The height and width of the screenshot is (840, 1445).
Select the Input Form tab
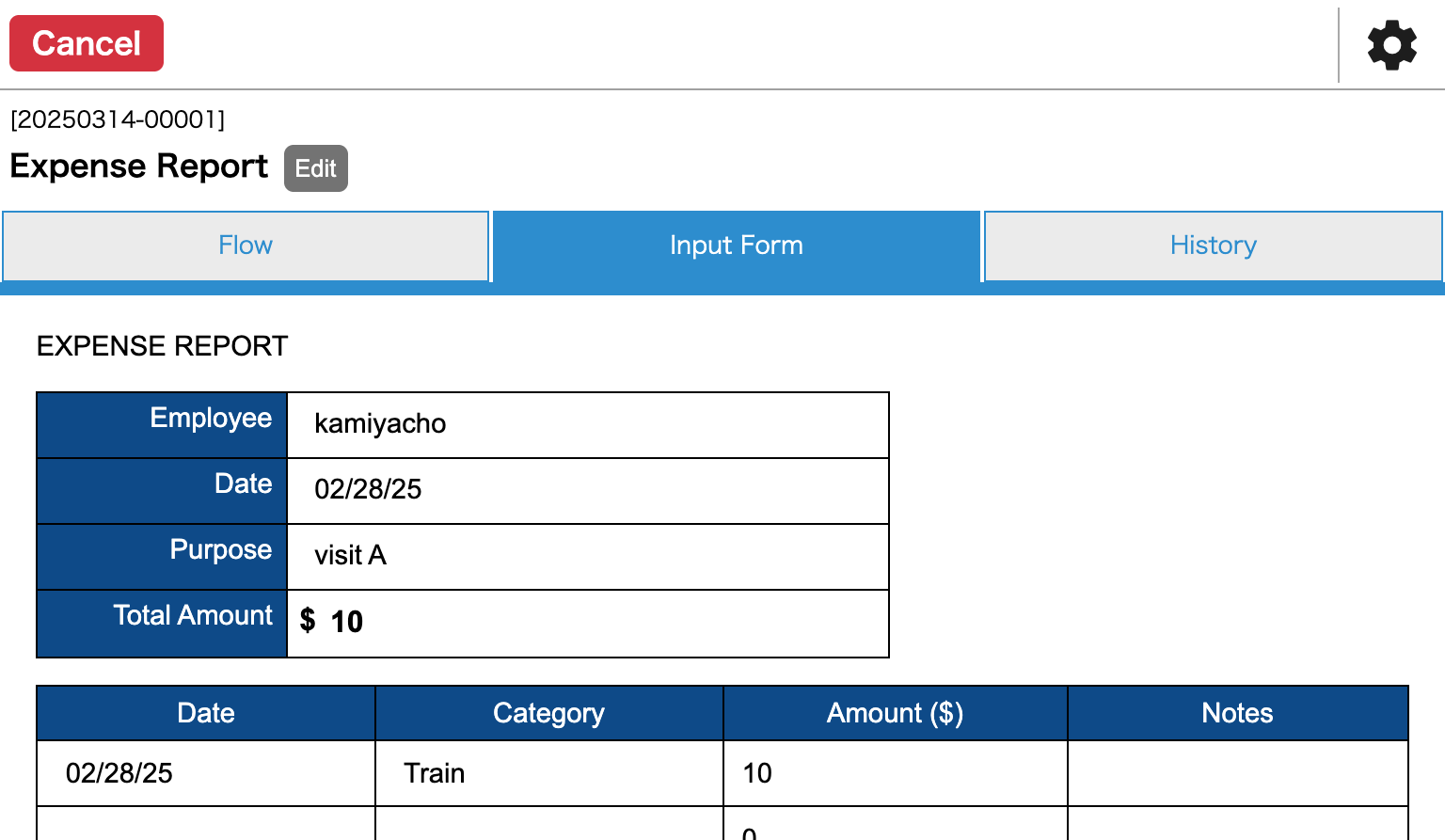coord(737,246)
